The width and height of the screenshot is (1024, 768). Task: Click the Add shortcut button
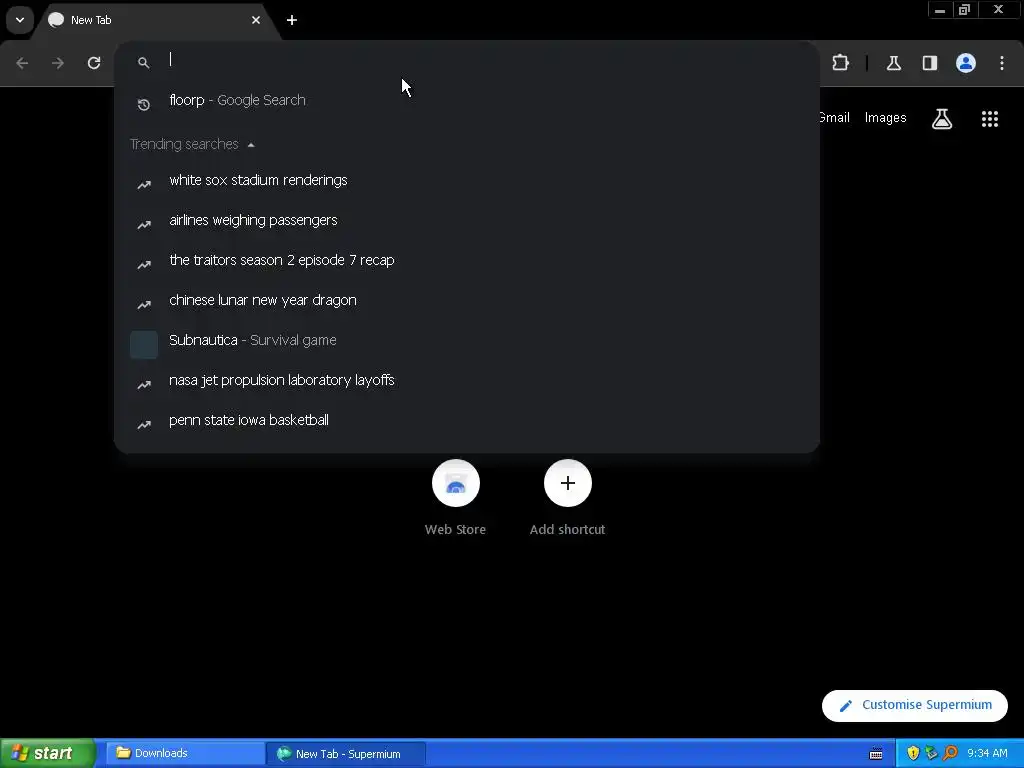(x=568, y=498)
